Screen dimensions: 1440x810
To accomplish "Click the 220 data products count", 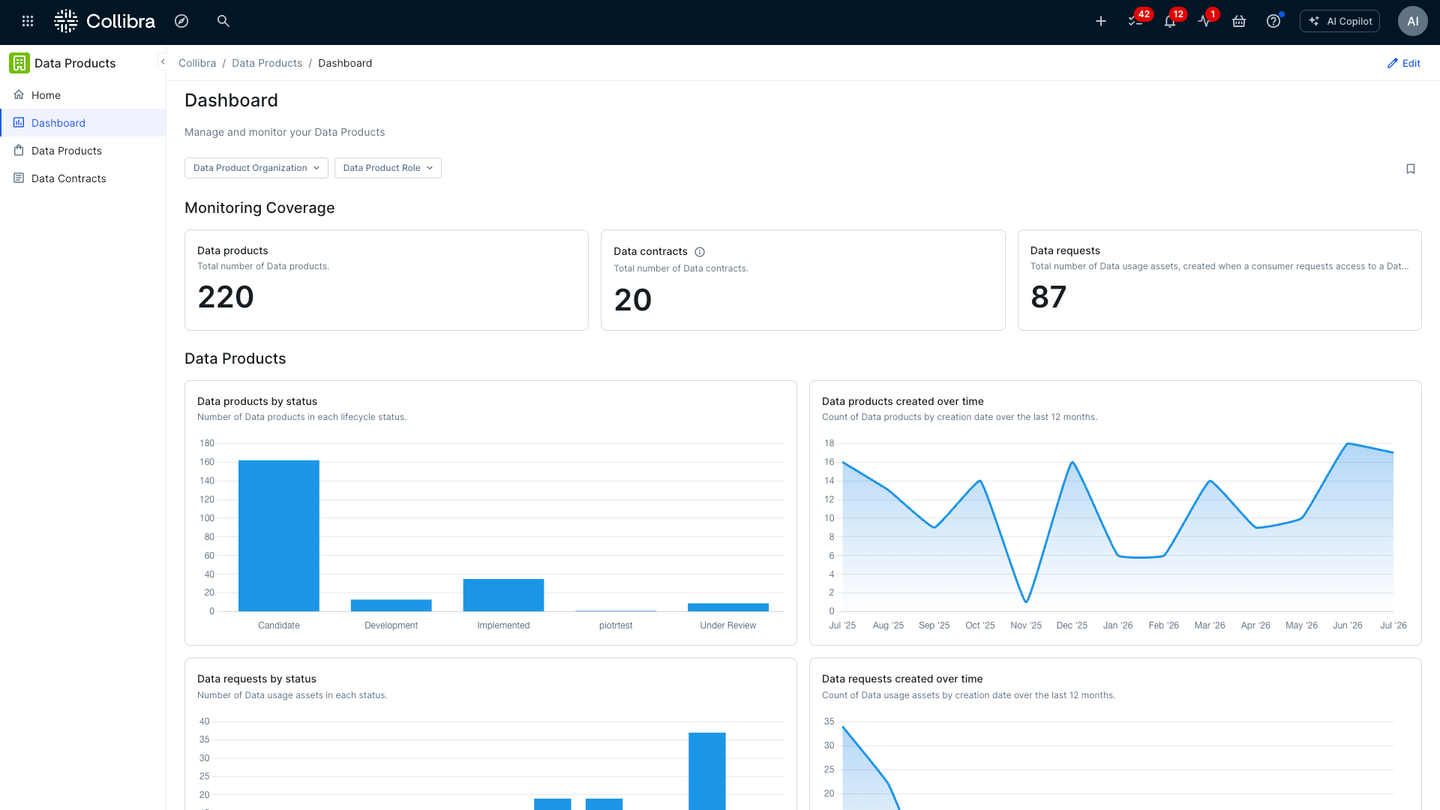I will tap(226, 297).
